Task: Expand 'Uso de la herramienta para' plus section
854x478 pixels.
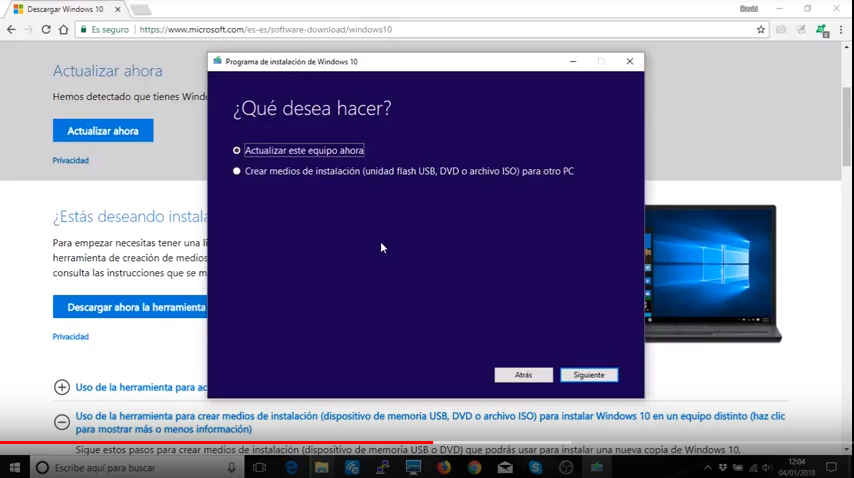Action: point(62,387)
